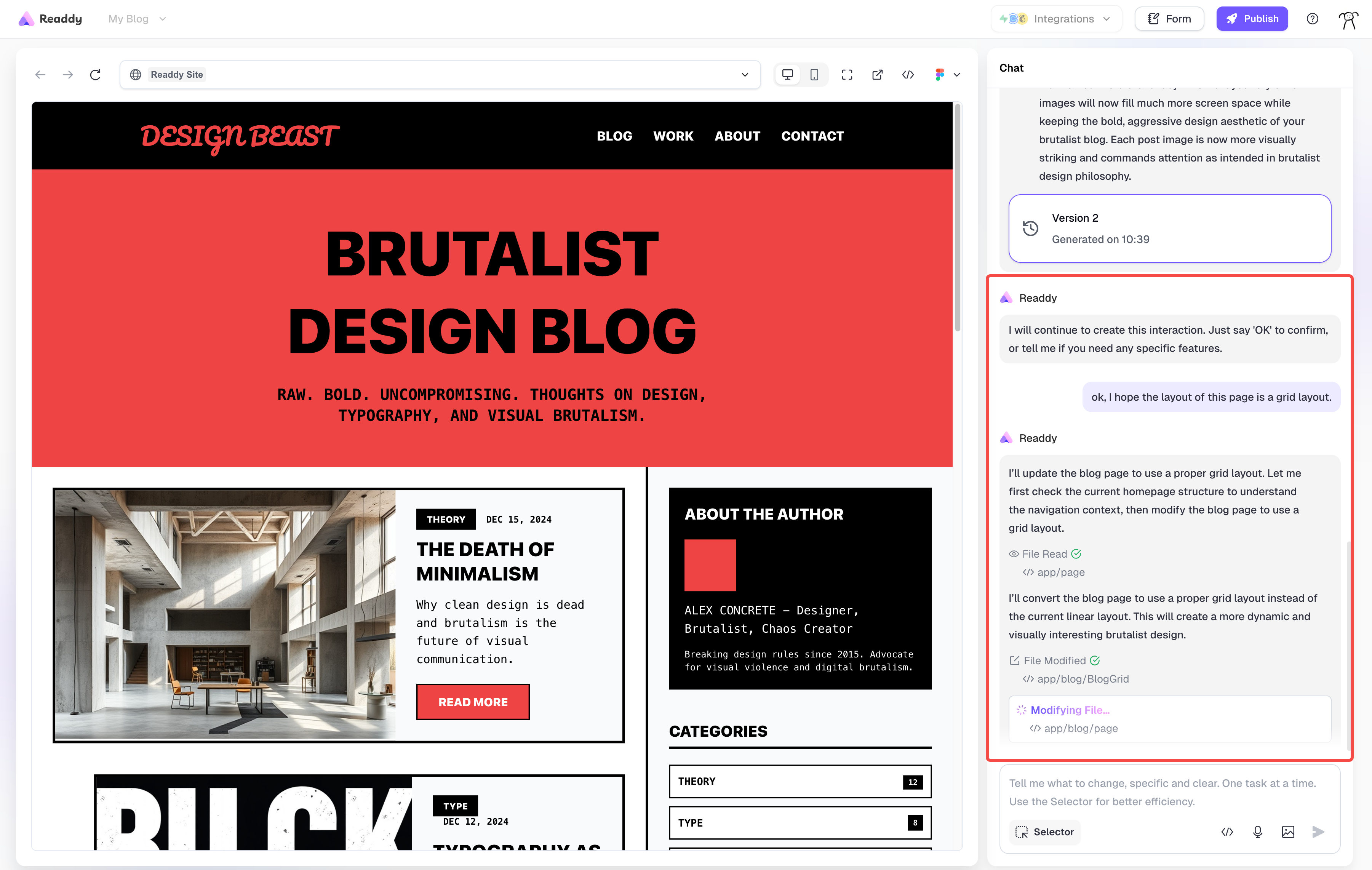Click the help question mark icon

[1312, 19]
